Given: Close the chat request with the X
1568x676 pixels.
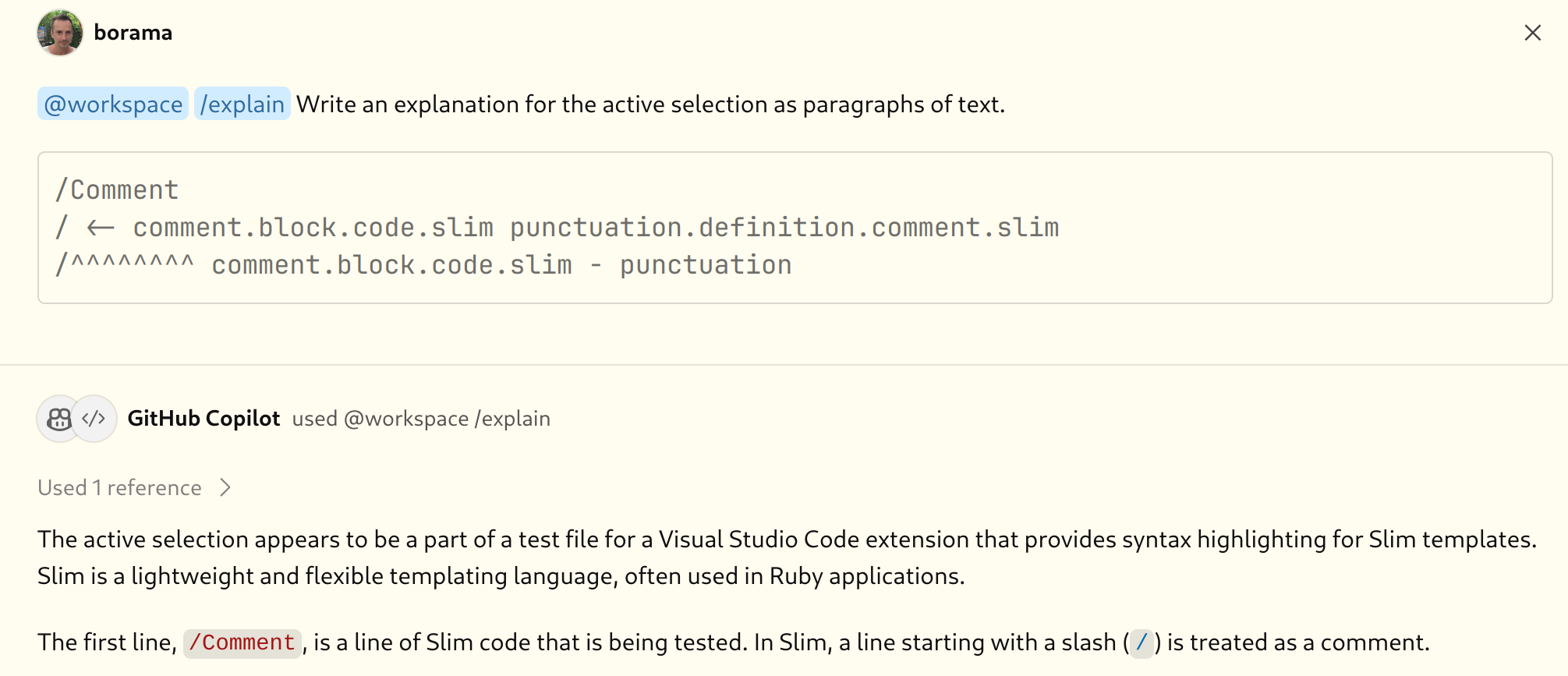Looking at the screenshot, I should pos(1532,33).
